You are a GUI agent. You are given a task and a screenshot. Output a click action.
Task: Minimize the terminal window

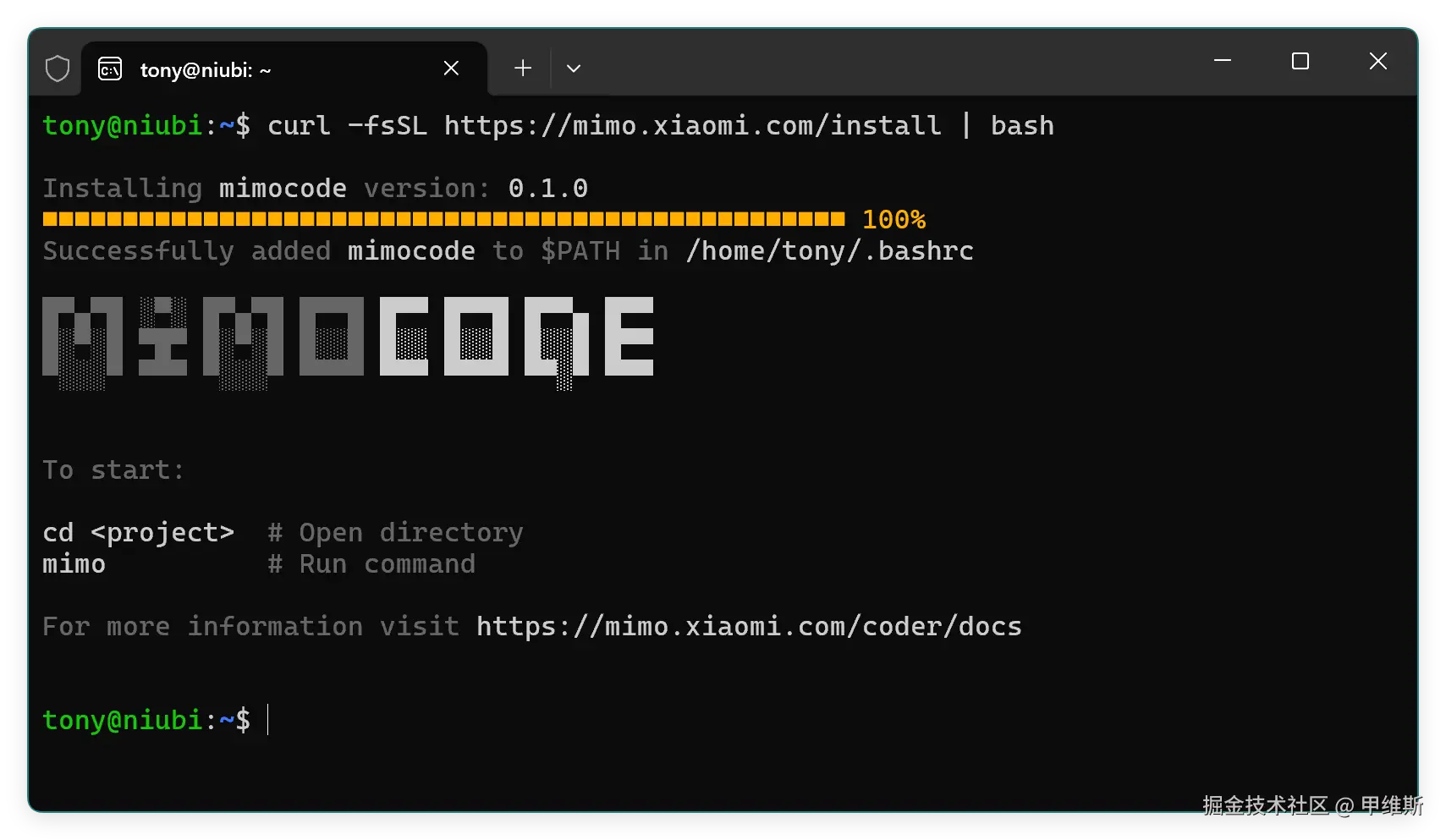(x=1223, y=61)
